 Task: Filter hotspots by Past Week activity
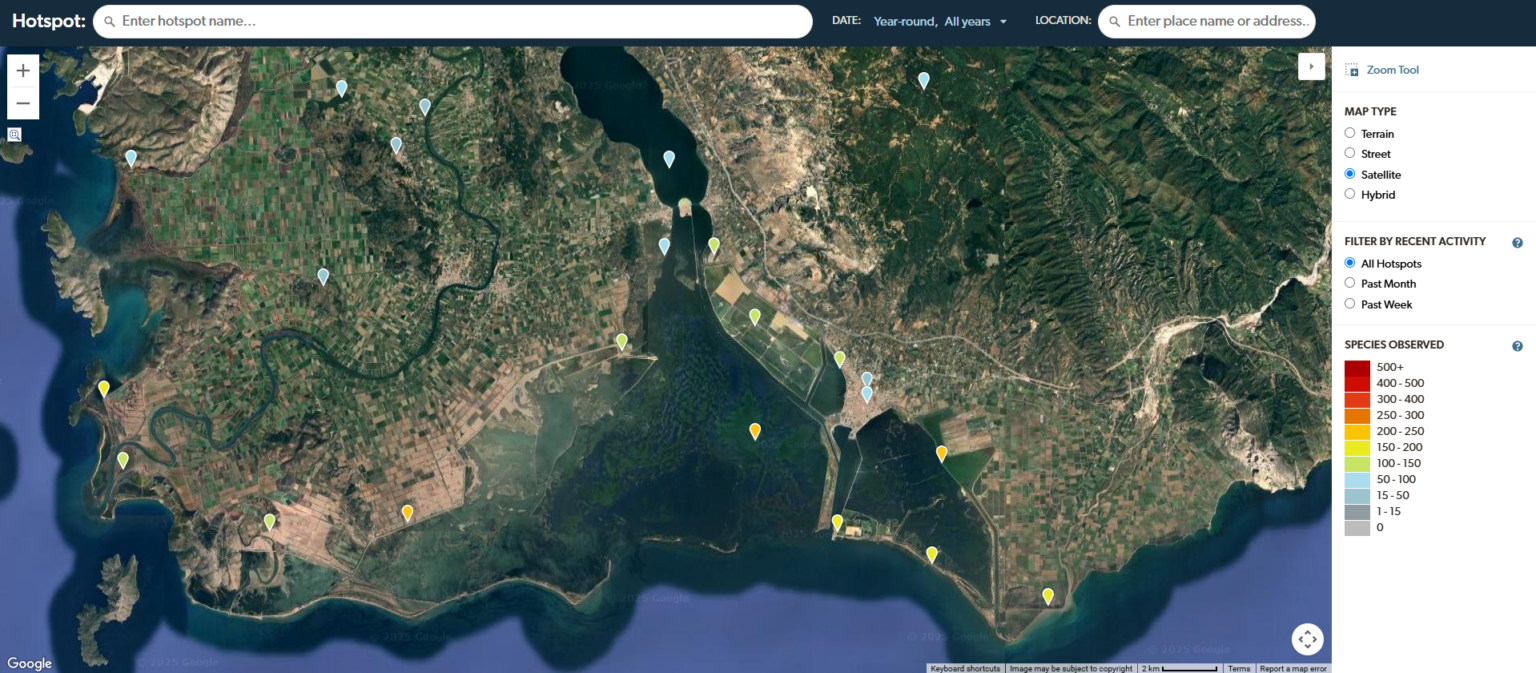[1350, 304]
